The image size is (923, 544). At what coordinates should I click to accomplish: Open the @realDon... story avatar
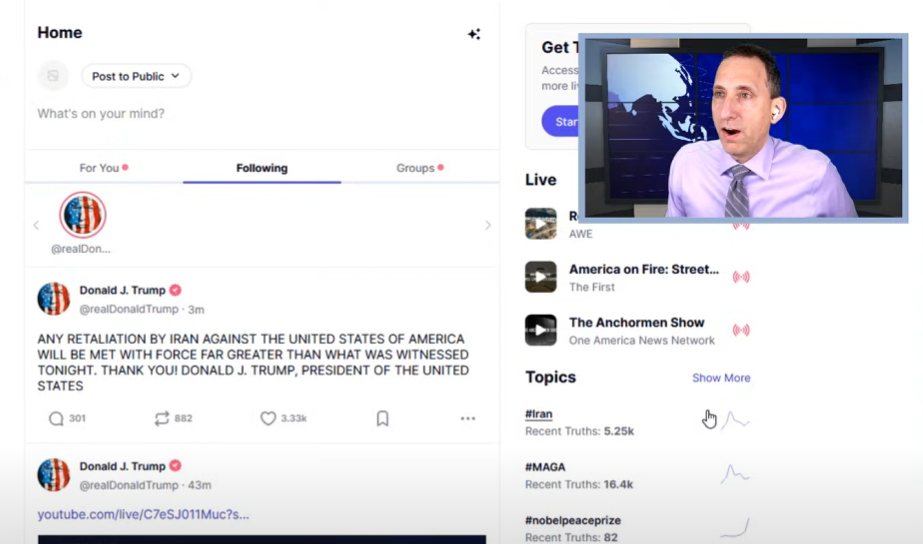[x=82, y=215]
